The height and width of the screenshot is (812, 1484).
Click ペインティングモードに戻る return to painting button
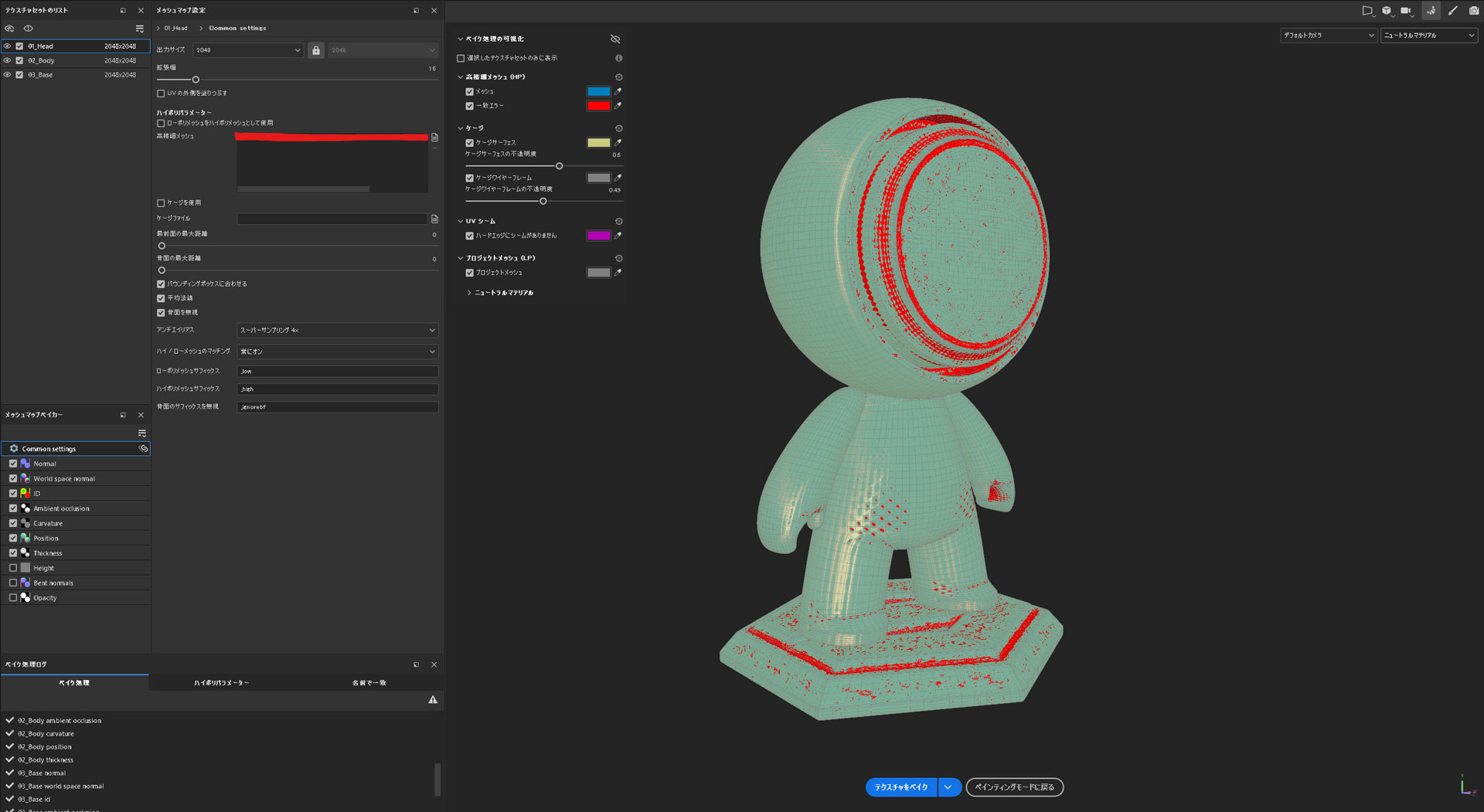pos(1015,787)
